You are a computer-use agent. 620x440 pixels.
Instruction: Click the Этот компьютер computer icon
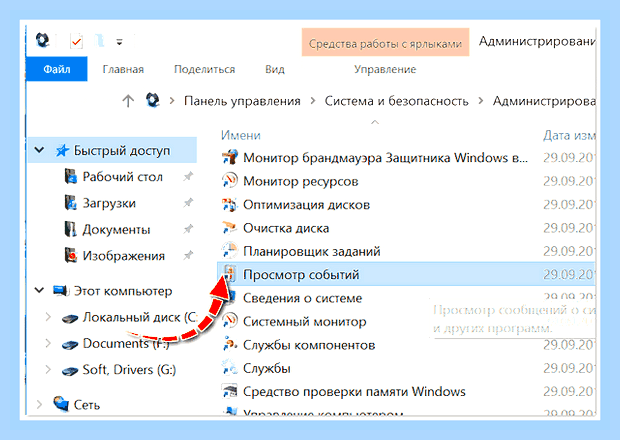(61, 291)
